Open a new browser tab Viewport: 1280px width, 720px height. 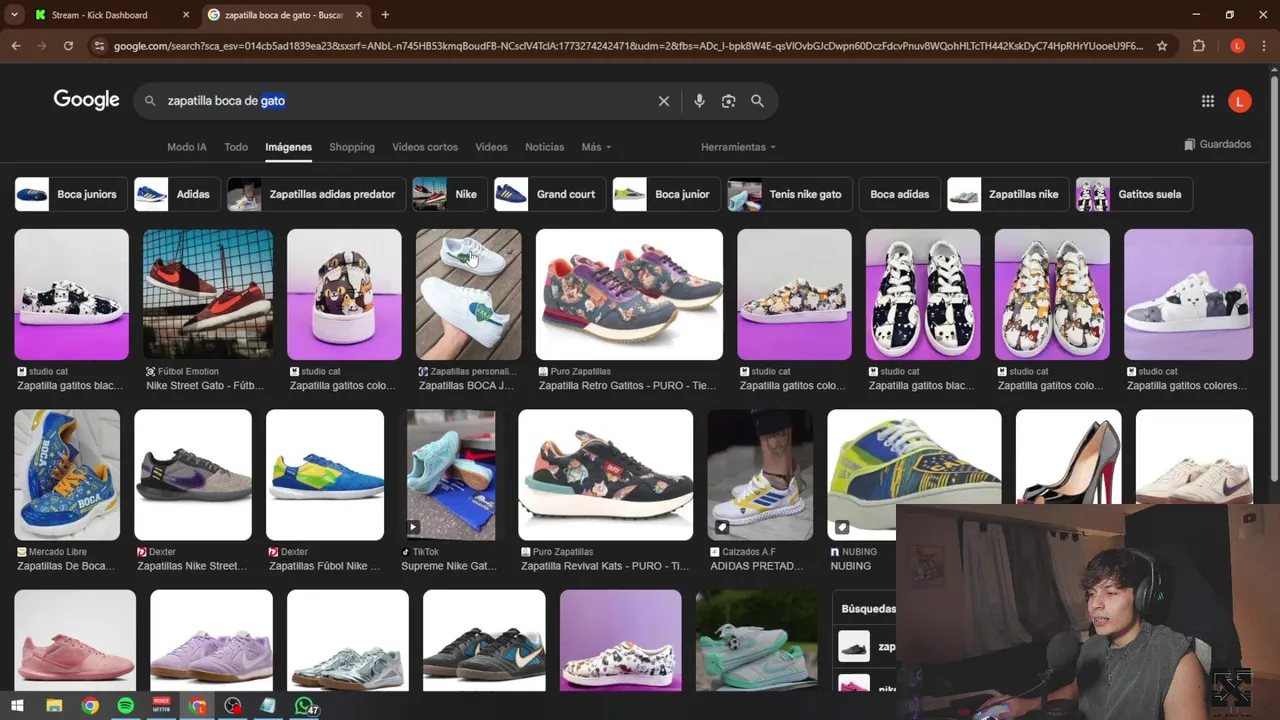[385, 15]
